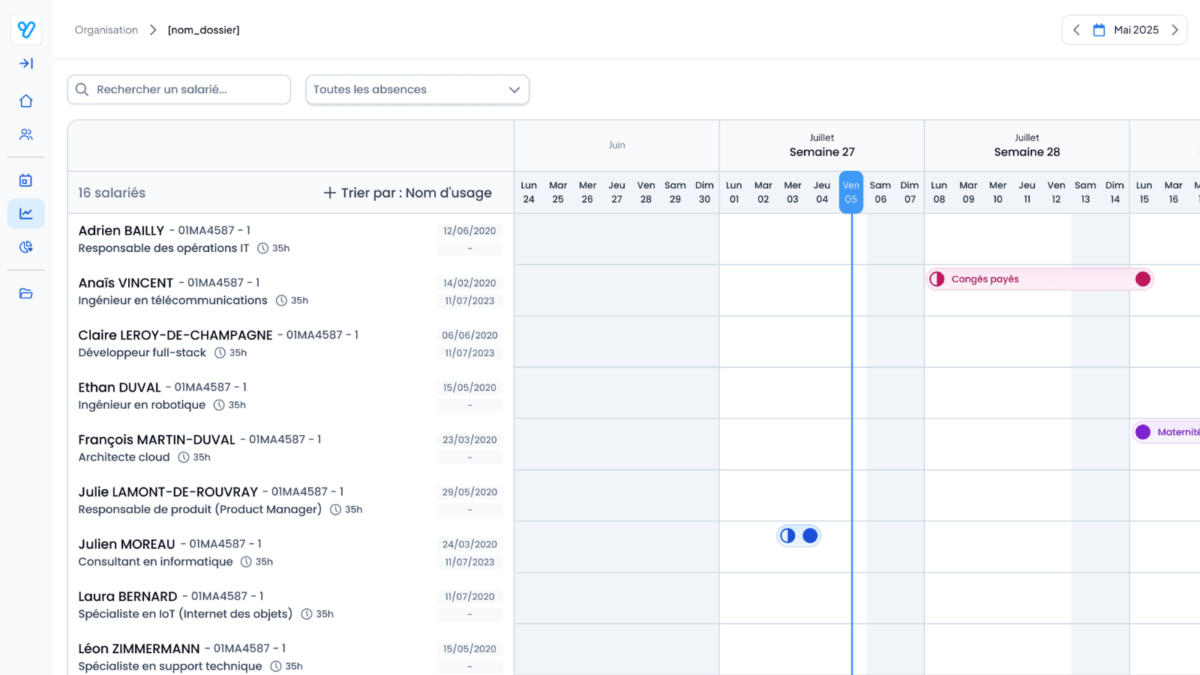Open the calendar icon in sidebar
The image size is (1200, 675).
click(26, 180)
